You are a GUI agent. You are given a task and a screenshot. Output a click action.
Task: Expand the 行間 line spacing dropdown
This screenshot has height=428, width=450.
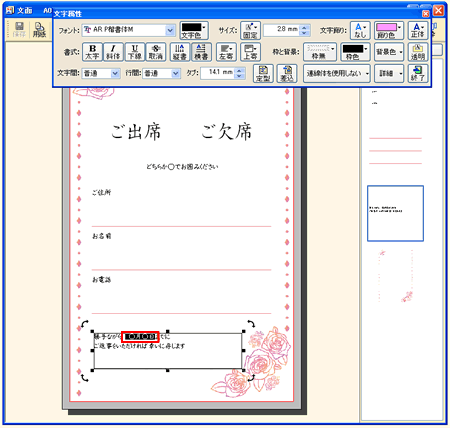pos(176,73)
